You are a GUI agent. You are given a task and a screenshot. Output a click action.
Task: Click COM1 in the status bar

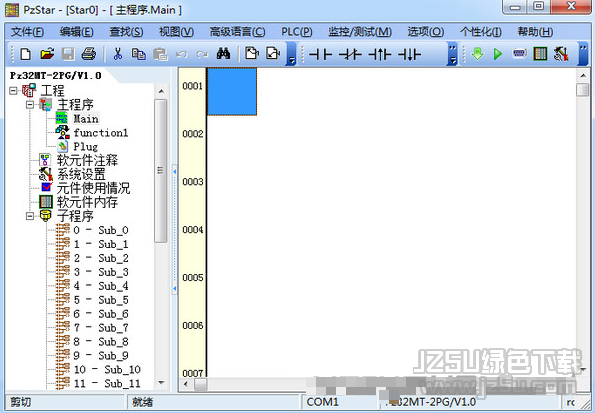pos(323,402)
